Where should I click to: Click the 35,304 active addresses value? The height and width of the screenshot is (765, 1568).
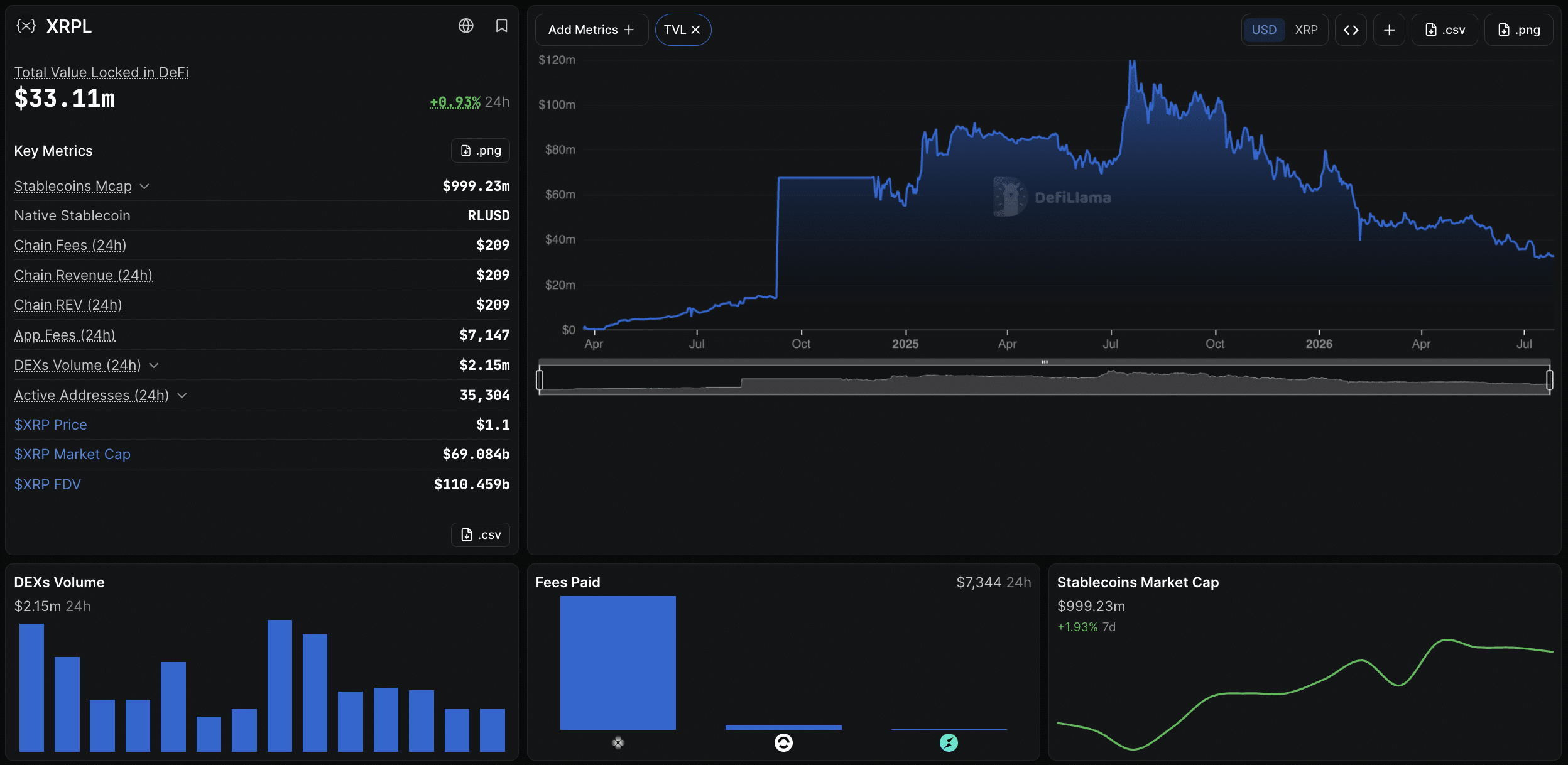(484, 395)
